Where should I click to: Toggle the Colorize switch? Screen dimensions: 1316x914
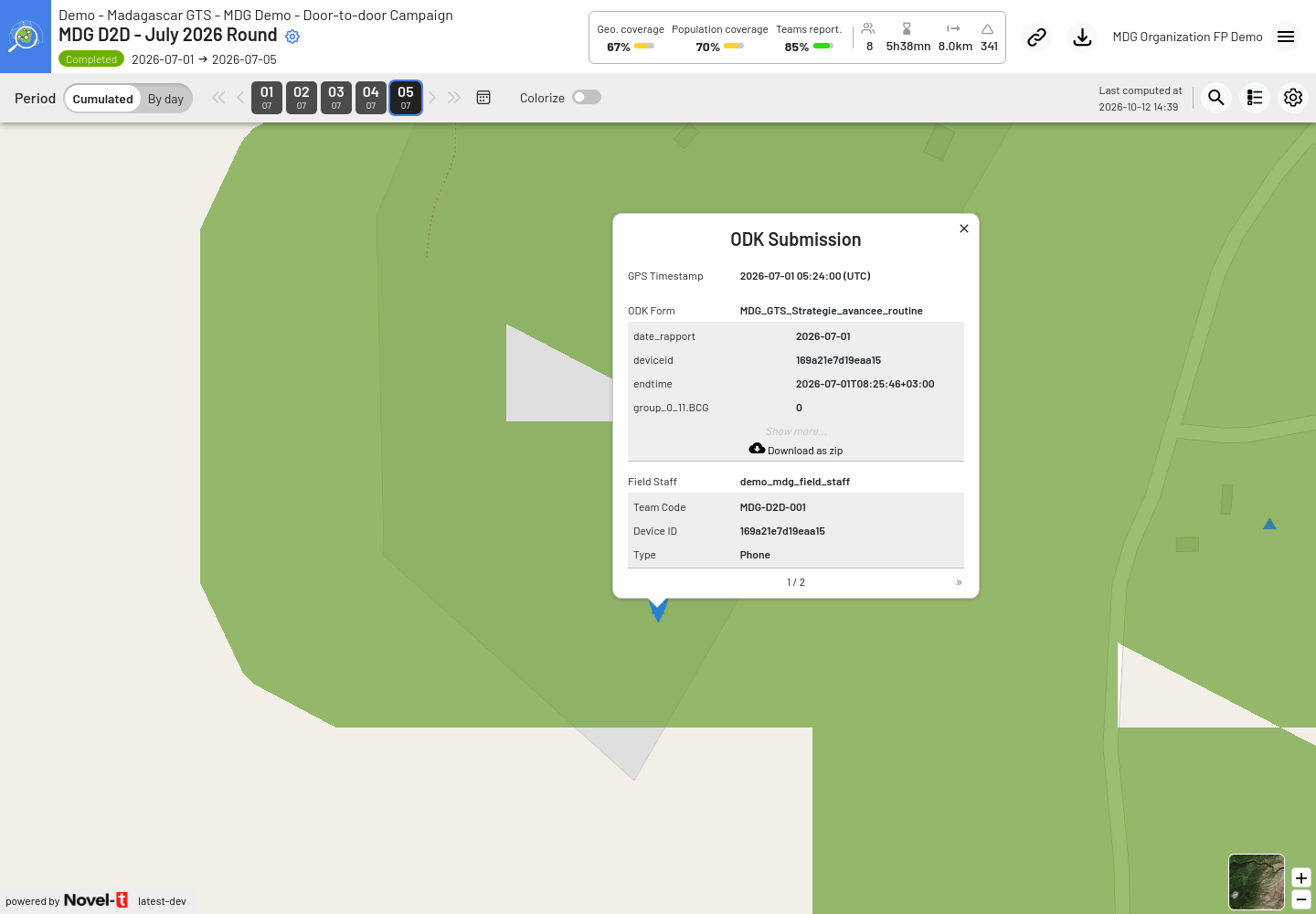(x=587, y=97)
